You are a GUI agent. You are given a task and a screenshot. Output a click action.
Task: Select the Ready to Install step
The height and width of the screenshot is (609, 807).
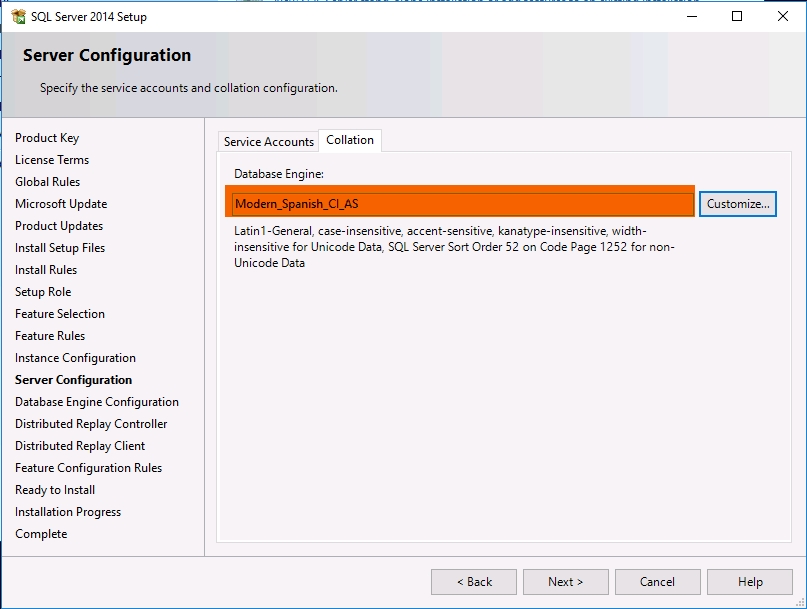click(x=55, y=490)
